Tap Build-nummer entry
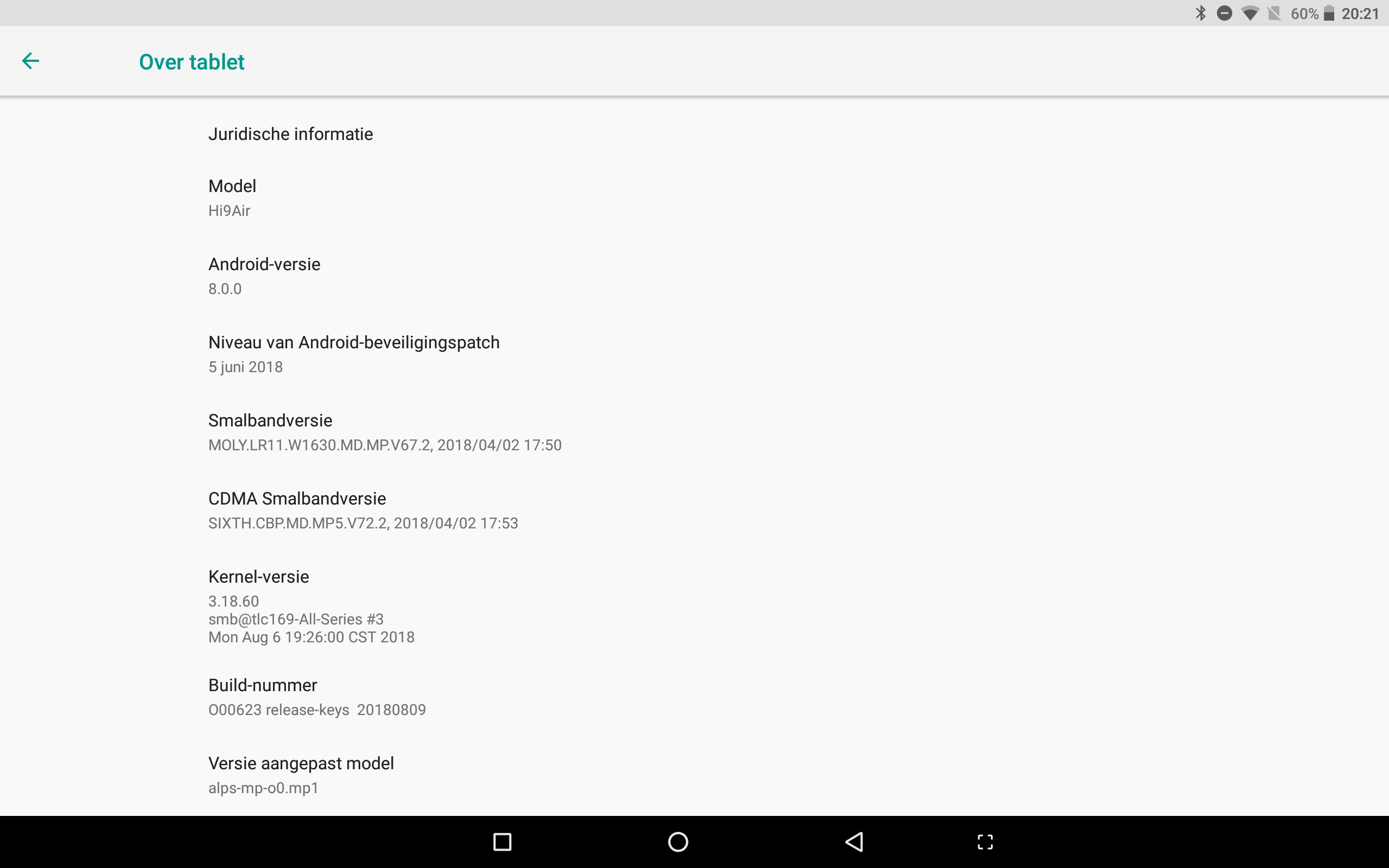The image size is (1389, 868). pos(694,697)
